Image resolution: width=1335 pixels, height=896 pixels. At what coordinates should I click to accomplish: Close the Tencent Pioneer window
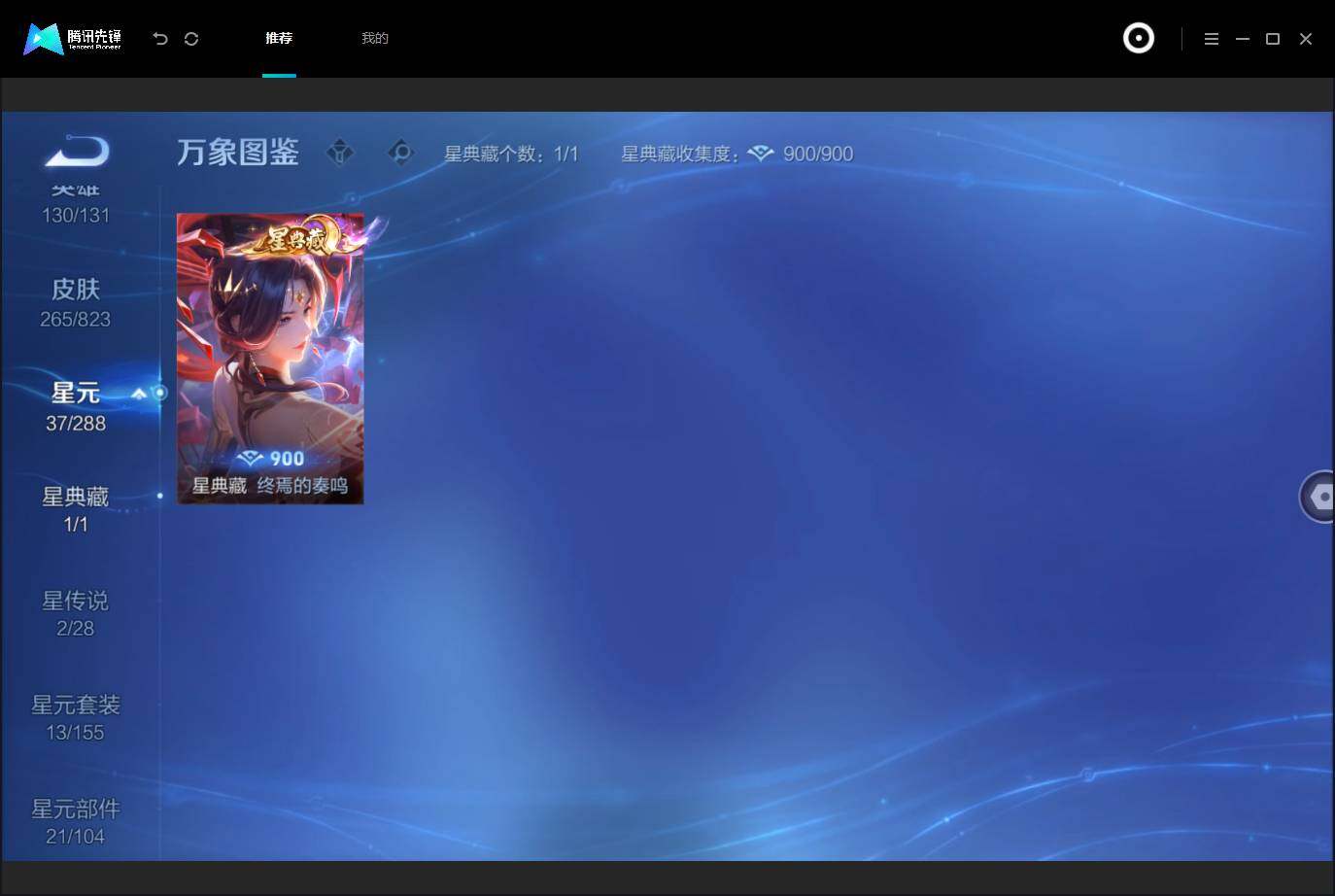pyautogui.click(x=1306, y=39)
